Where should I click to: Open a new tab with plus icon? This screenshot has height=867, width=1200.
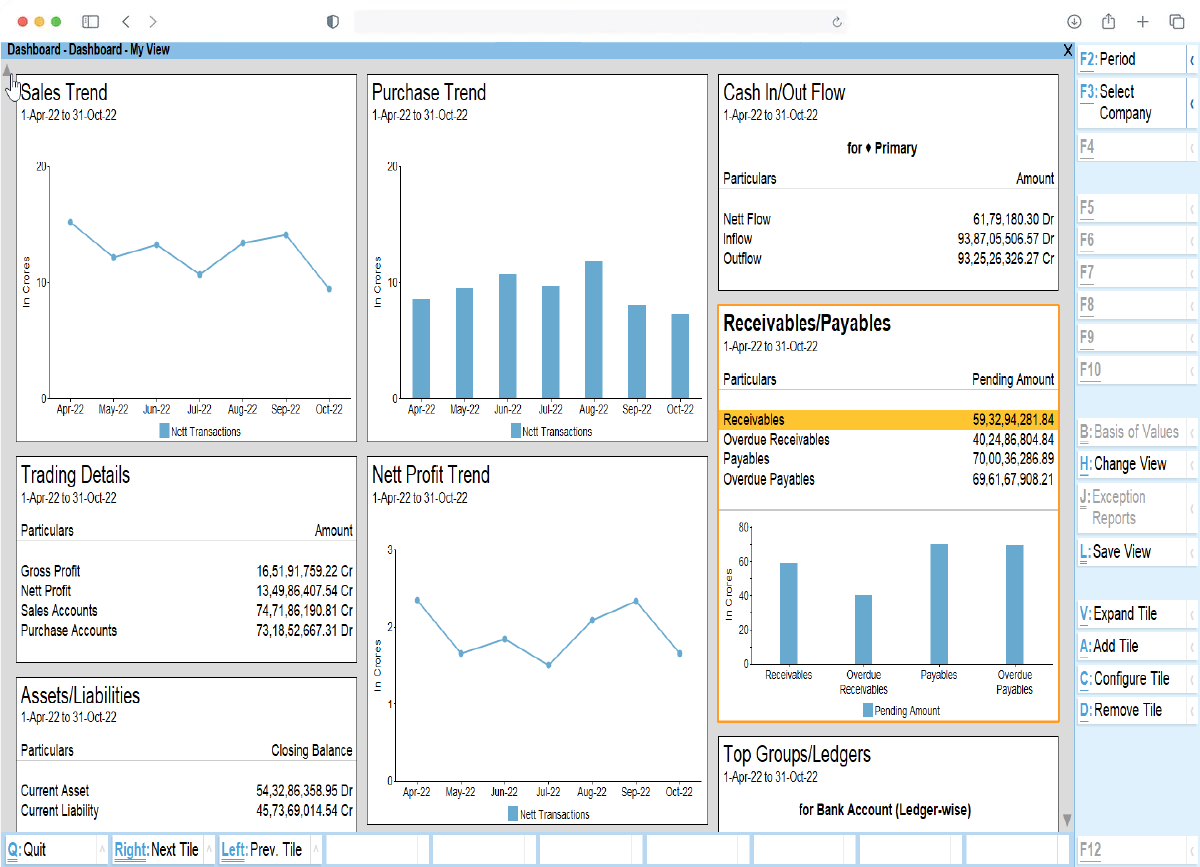(1142, 22)
